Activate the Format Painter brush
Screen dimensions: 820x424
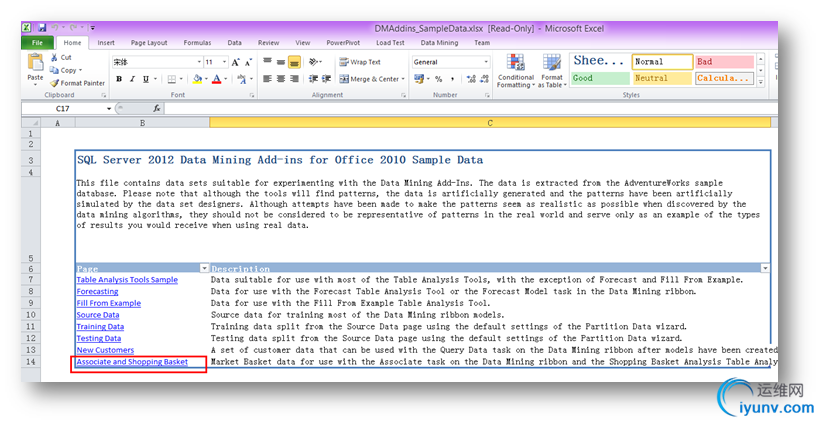[x=77, y=83]
